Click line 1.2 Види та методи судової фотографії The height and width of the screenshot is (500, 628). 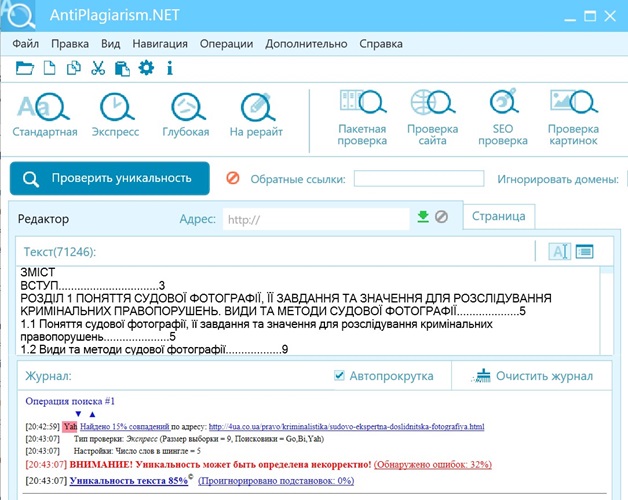point(154,349)
